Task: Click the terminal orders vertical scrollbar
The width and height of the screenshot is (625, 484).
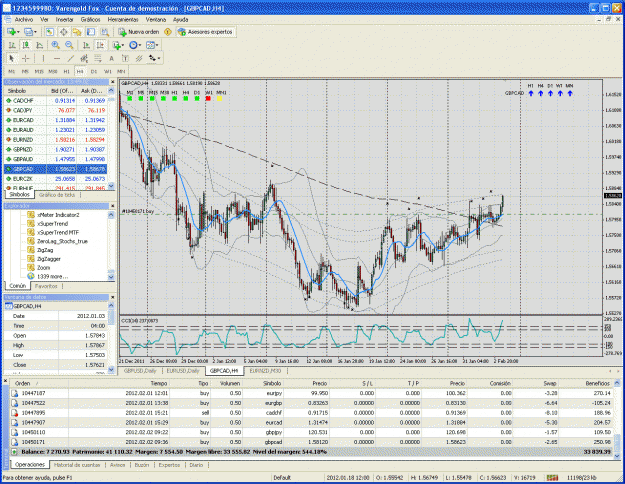Action: [617, 417]
